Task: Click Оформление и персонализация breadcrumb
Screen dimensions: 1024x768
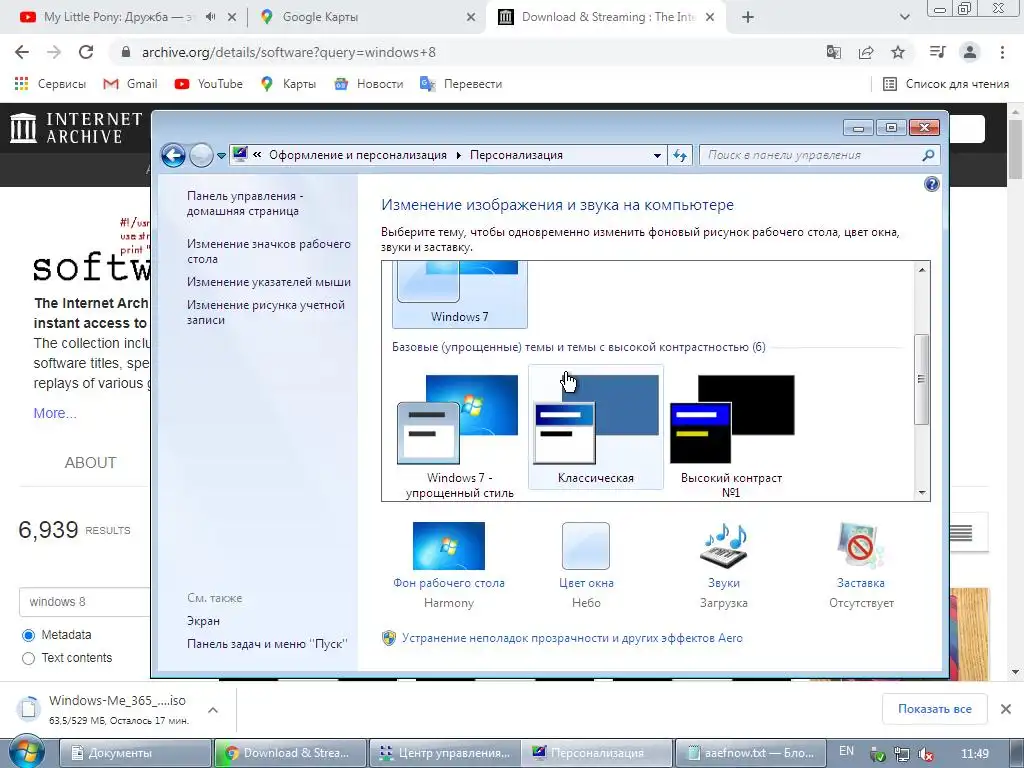Action: (x=358, y=155)
